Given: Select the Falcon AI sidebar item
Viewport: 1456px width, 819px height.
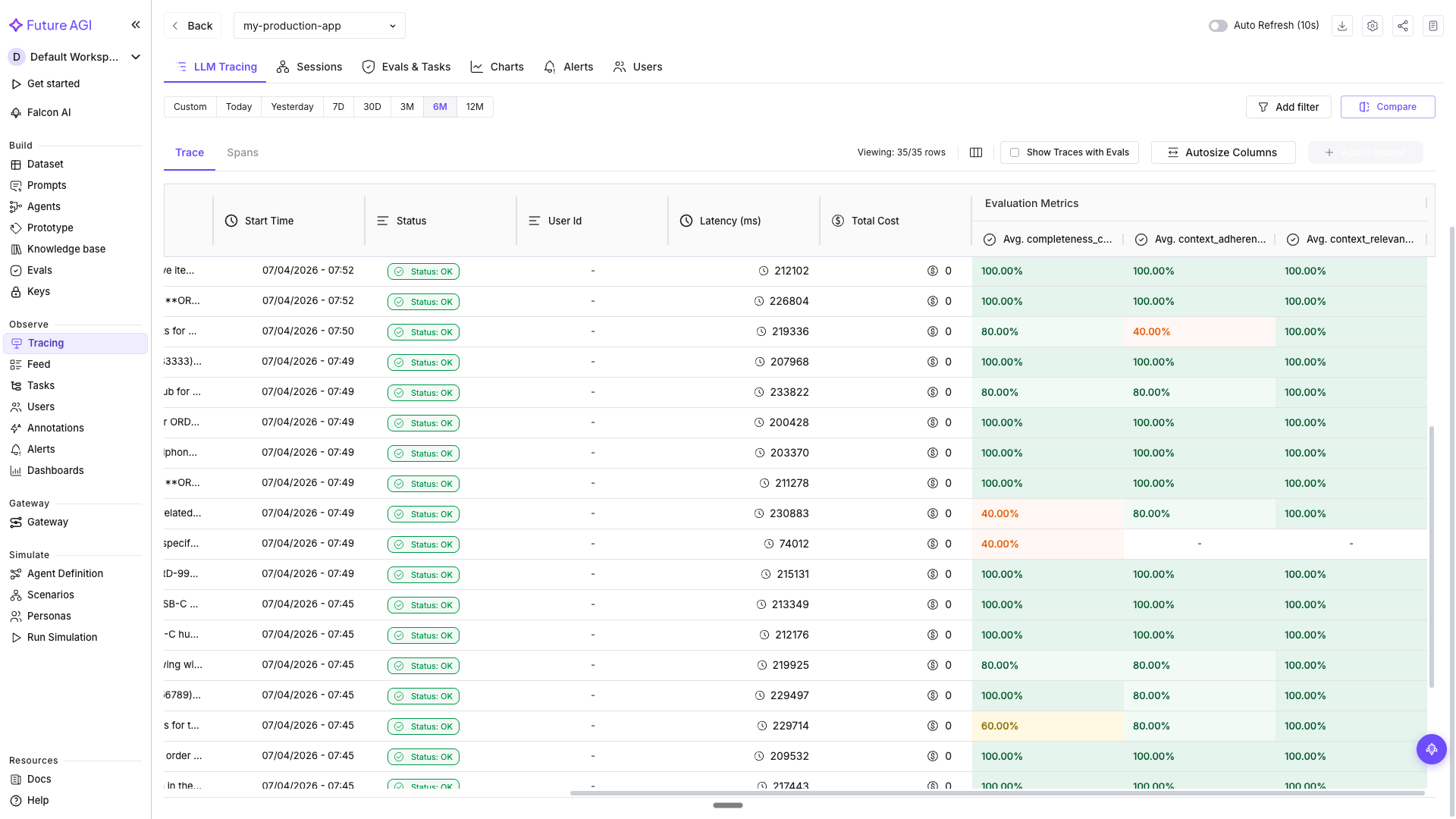Looking at the screenshot, I should 49,112.
